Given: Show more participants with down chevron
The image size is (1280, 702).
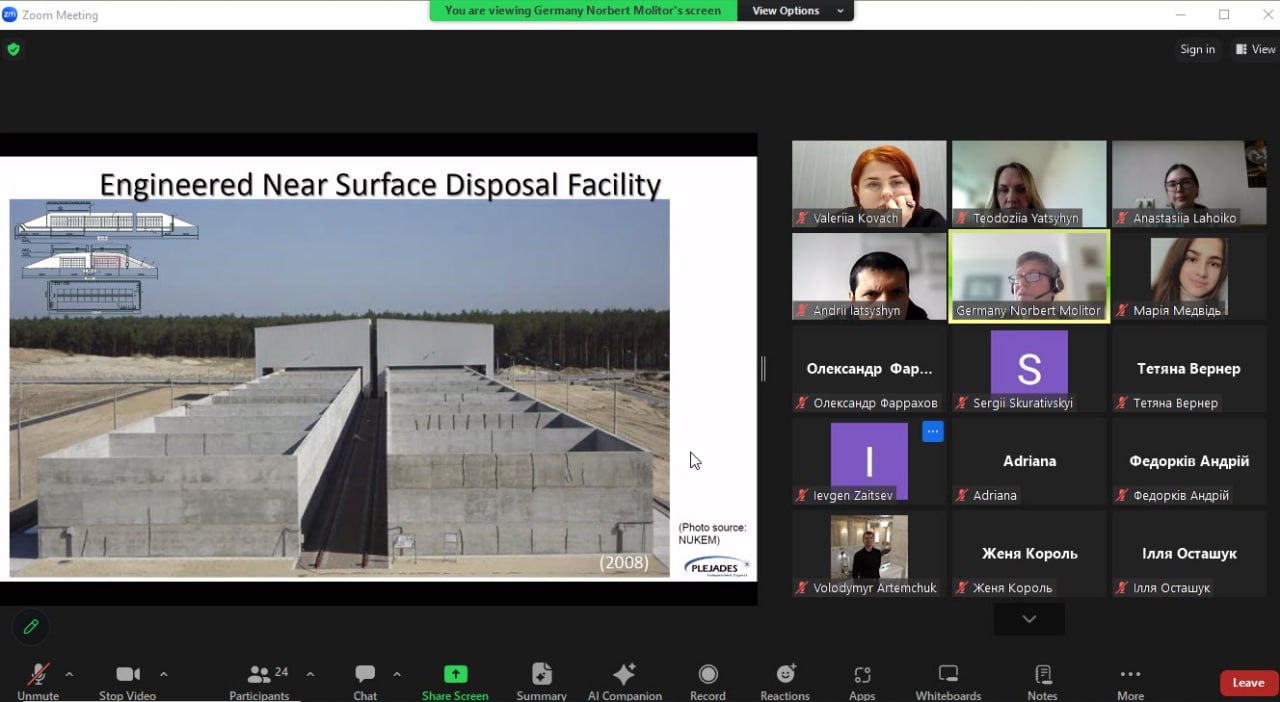Looking at the screenshot, I should pos(1029,619).
